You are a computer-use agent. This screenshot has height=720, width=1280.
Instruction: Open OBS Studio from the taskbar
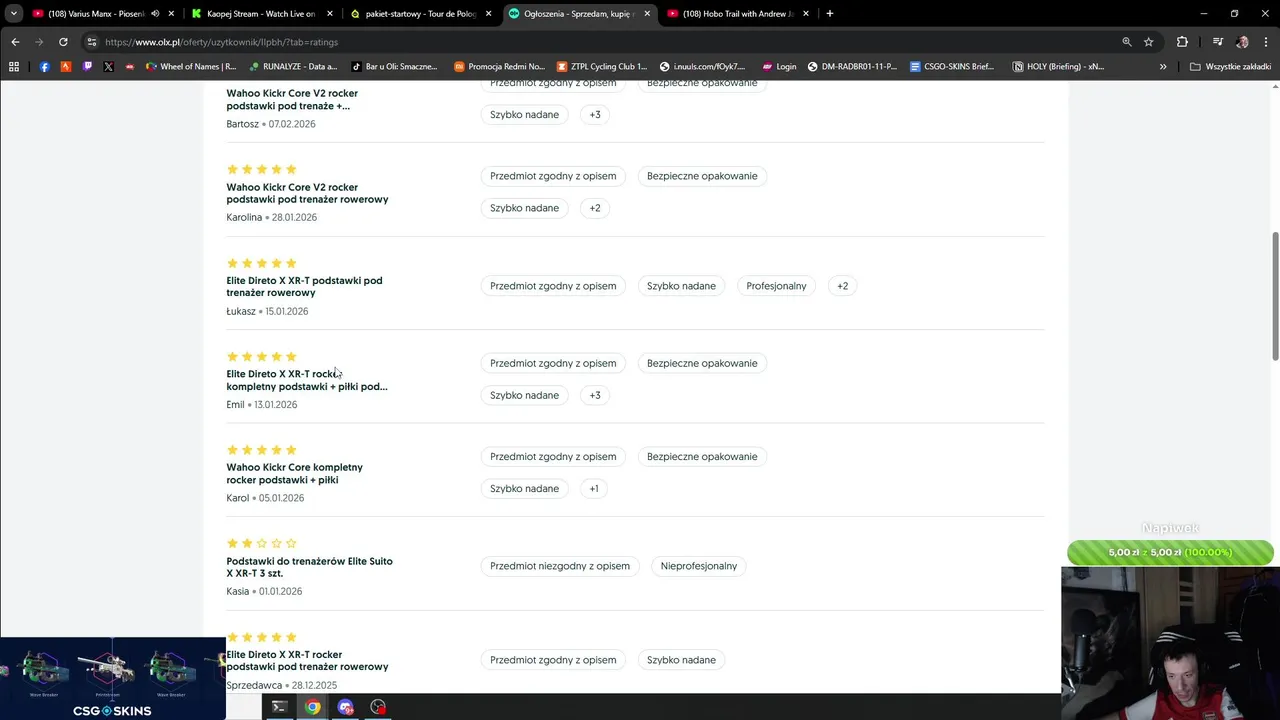pyautogui.click(x=378, y=707)
